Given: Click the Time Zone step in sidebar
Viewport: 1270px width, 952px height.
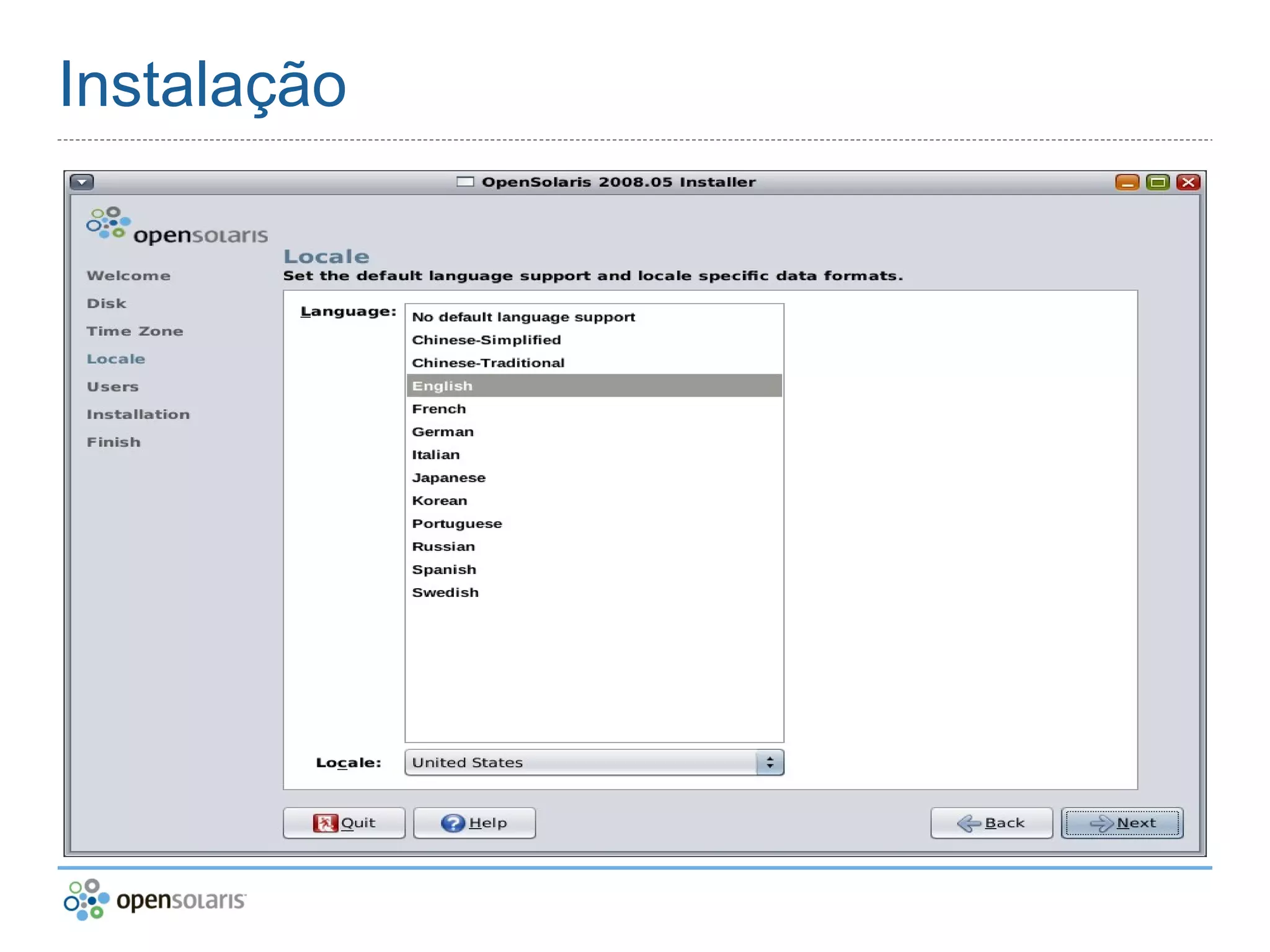Looking at the screenshot, I should [x=135, y=331].
